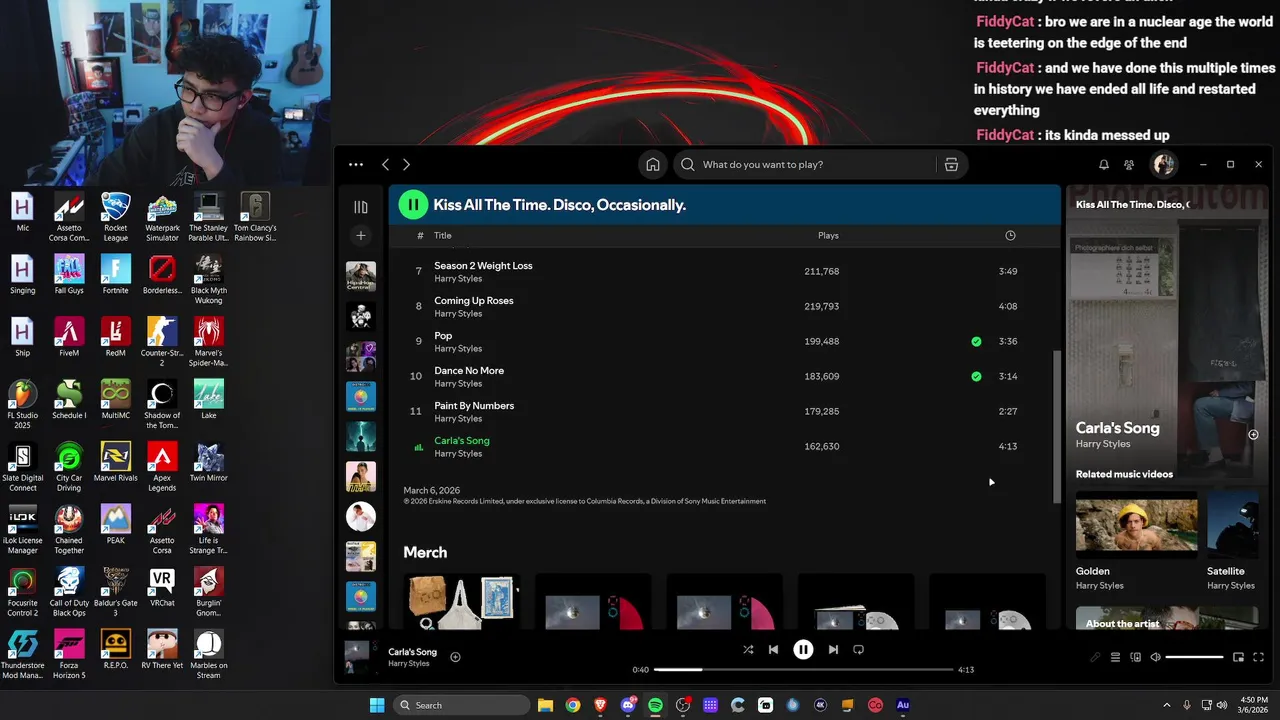This screenshot has width=1280, height=720.
Task: Open Harry Styles artist link in Now Playing panel
Action: pos(1103,444)
